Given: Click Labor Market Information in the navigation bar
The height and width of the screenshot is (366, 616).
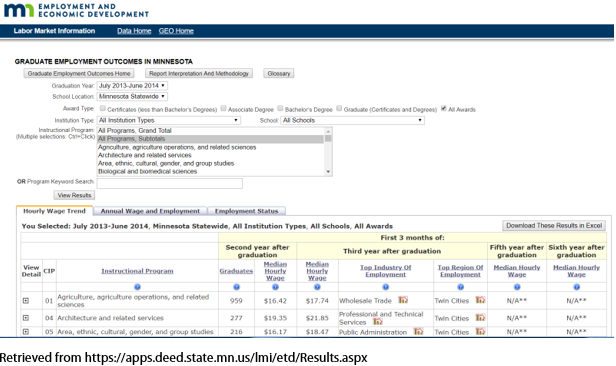Looking at the screenshot, I should (x=54, y=31).
